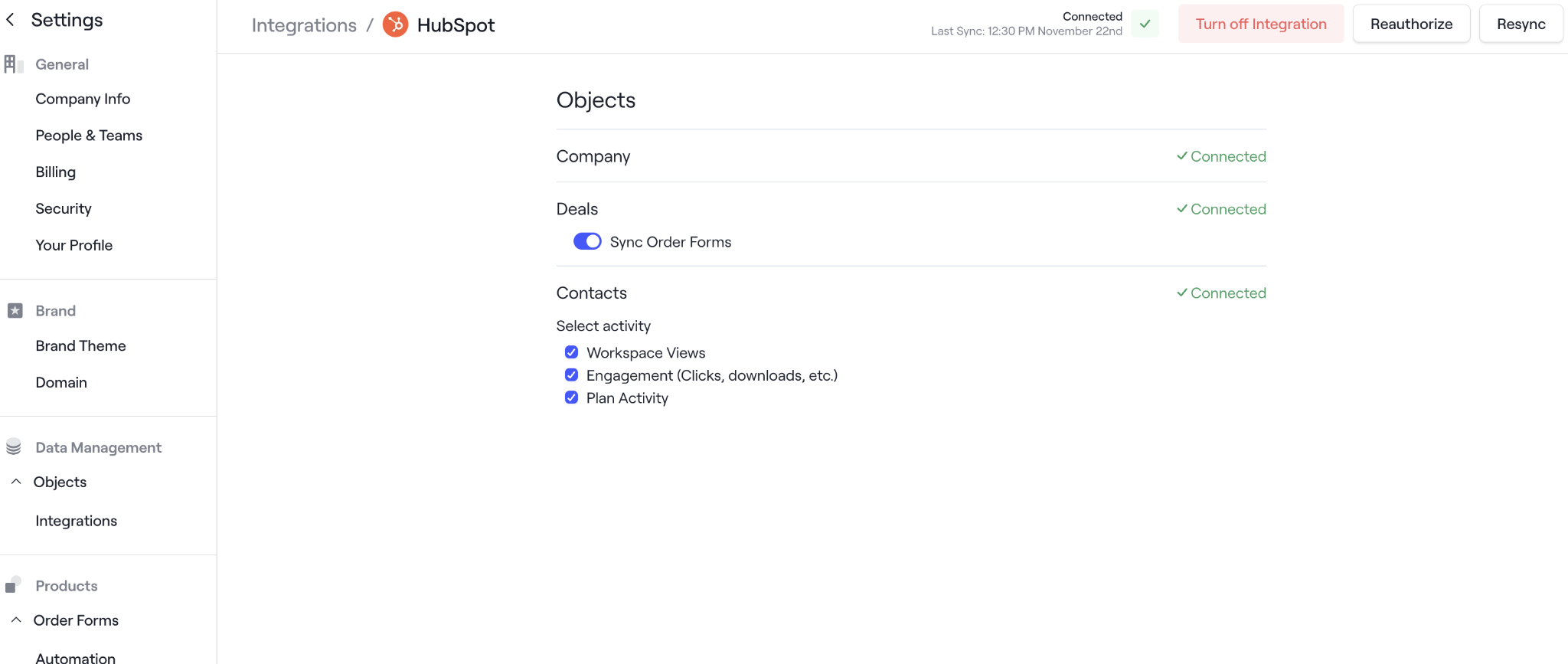Click the Brand star icon

15,311
